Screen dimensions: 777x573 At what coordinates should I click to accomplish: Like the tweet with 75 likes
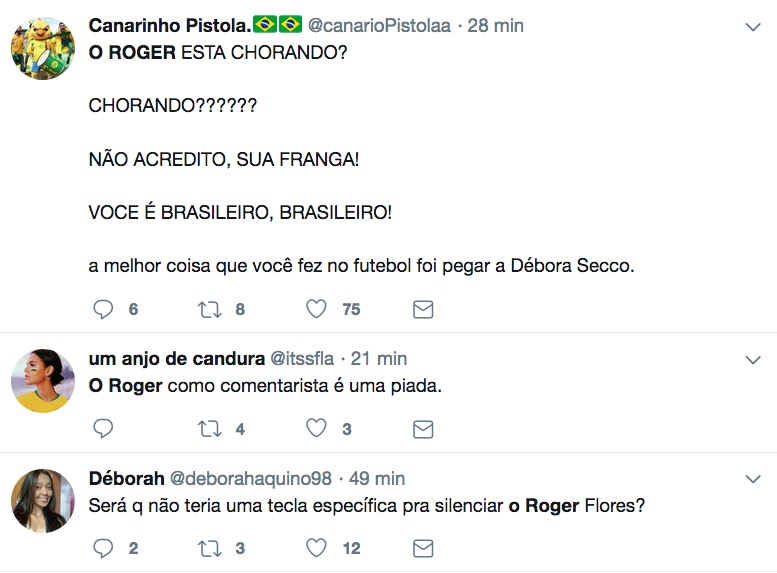pos(316,309)
